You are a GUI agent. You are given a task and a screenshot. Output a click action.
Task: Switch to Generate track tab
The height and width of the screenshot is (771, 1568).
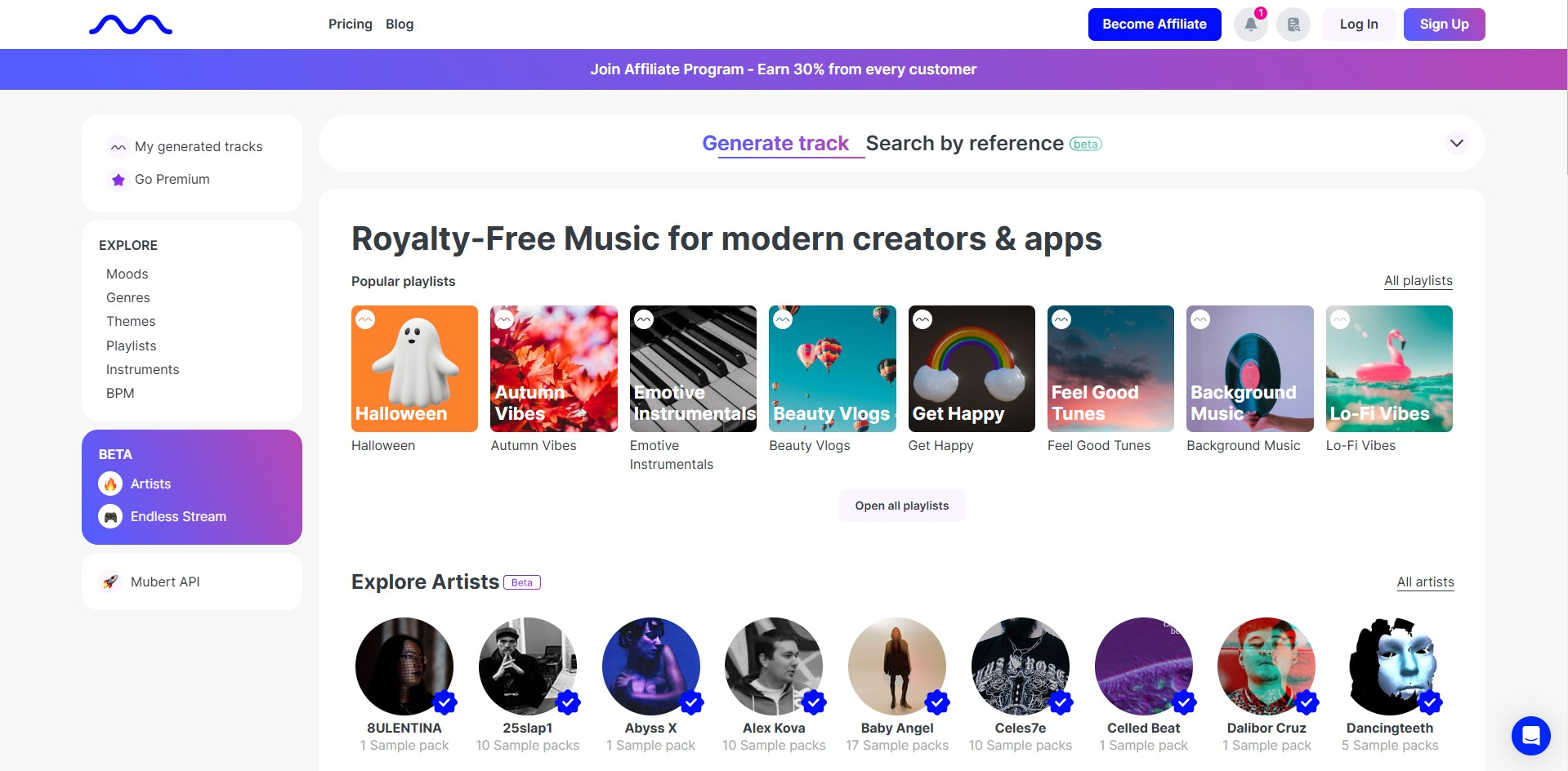click(775, 144)
